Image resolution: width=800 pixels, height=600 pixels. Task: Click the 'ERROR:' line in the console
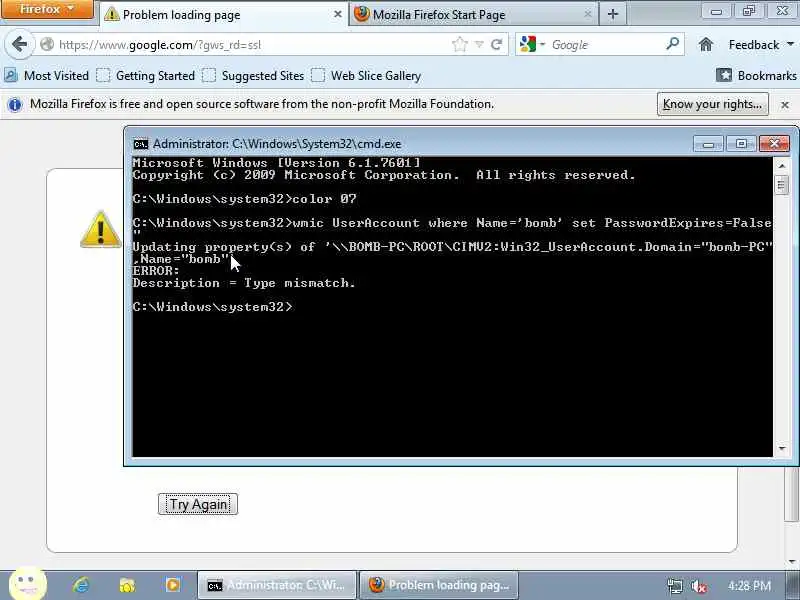[156, 271]
